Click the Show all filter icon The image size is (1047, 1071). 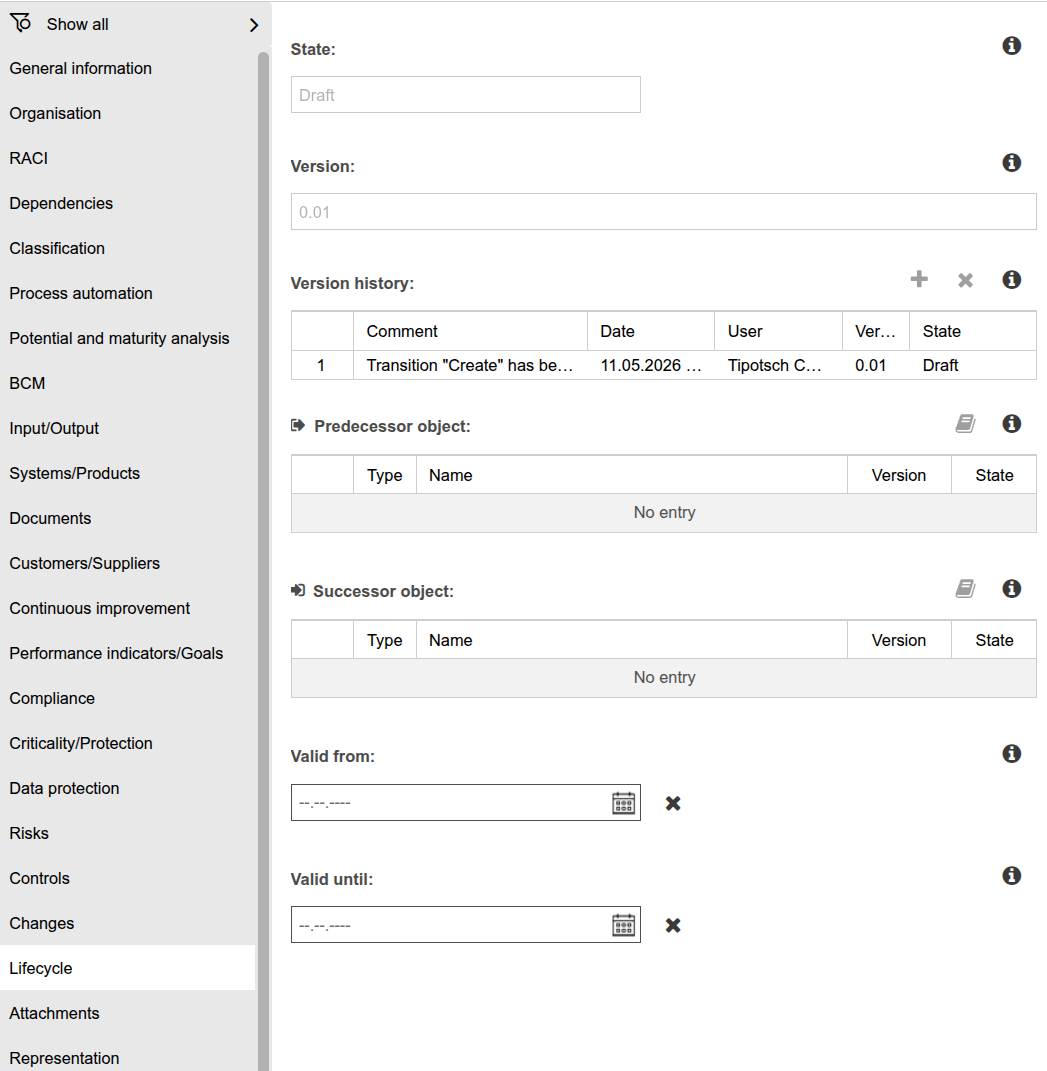pos(20,23)
